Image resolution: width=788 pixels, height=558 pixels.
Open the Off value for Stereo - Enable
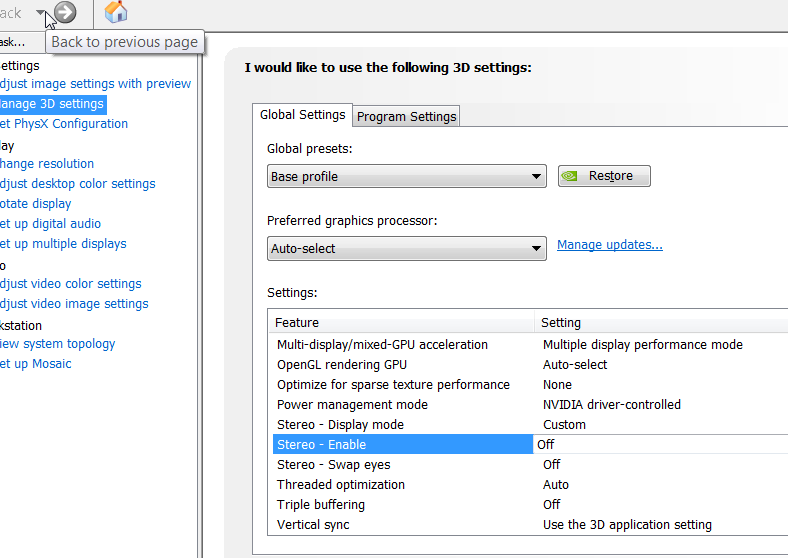660,444
